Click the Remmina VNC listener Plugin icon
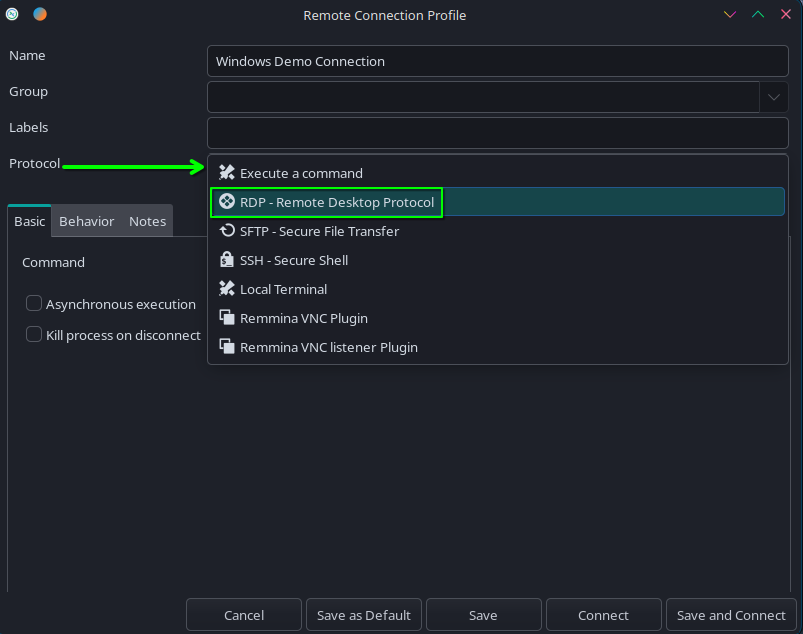Screen dimensions: 803x634 click(227, 347)
